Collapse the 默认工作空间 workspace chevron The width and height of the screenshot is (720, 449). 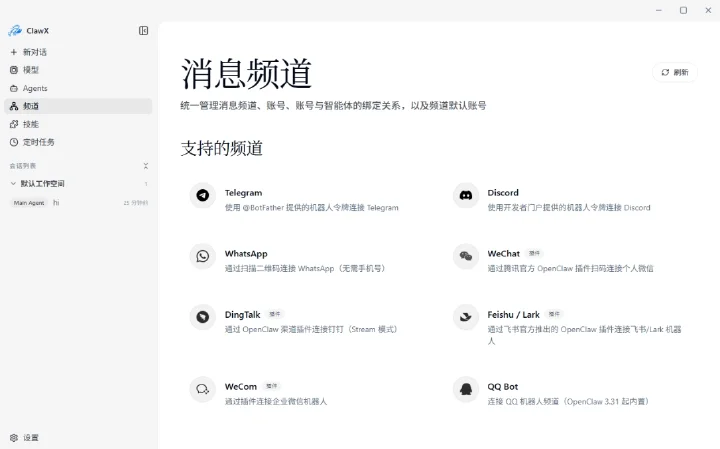pyautogui.click(x=13, y=183)
